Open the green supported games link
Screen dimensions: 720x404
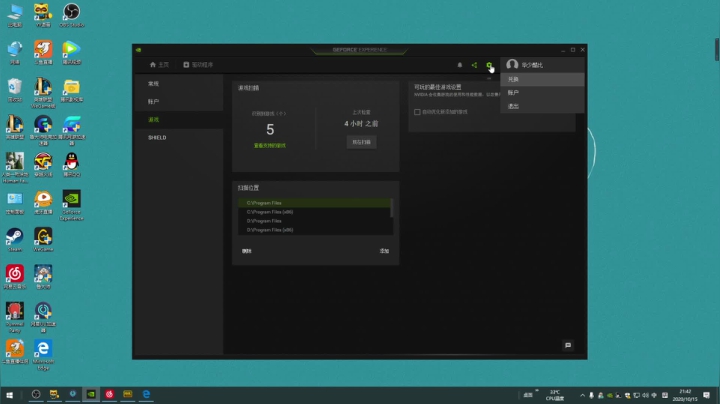pyautogui.click(x=270, y=146)
